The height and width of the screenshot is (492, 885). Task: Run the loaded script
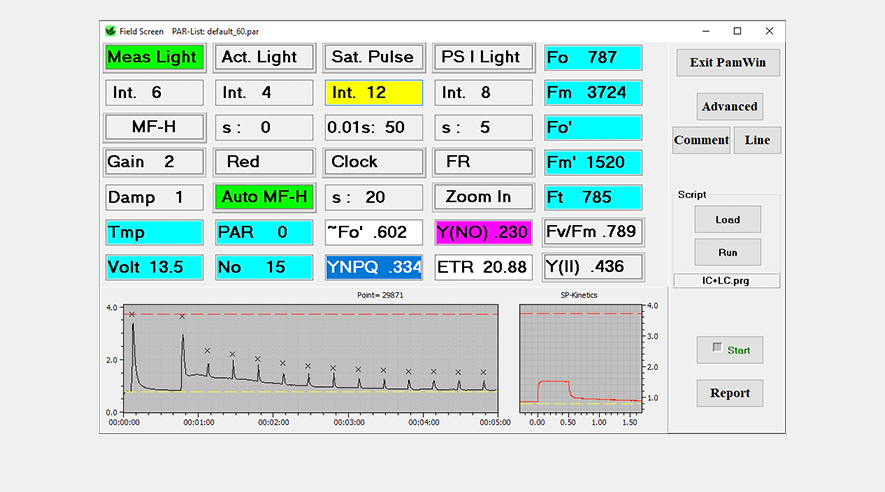pyautogui.click(x=728, y=252)
